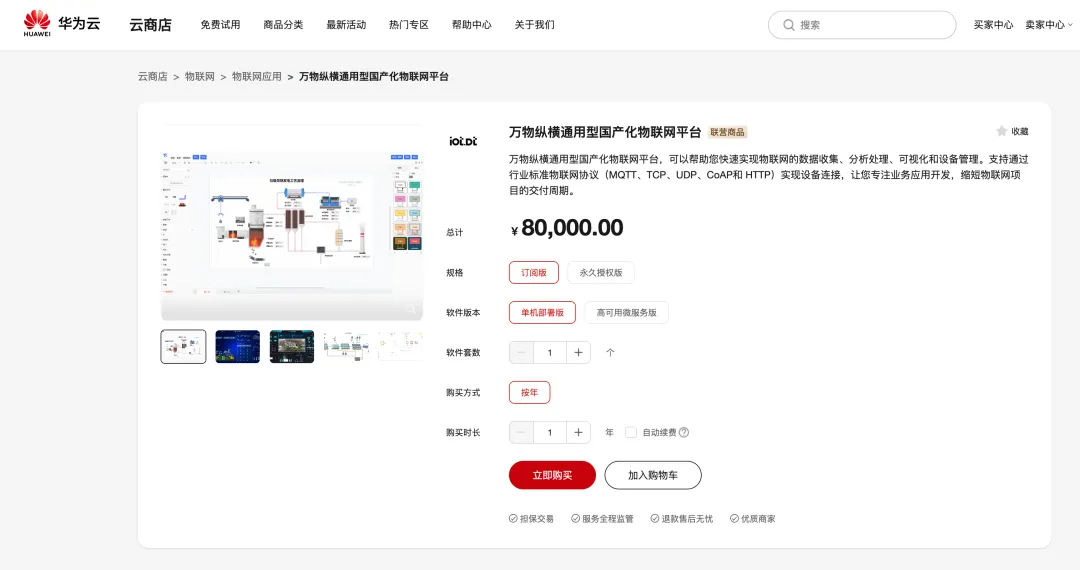Click the 加入购物车 button
Image resolution: width=1080 pixels, height=570 pixels.
coord(653,475)
